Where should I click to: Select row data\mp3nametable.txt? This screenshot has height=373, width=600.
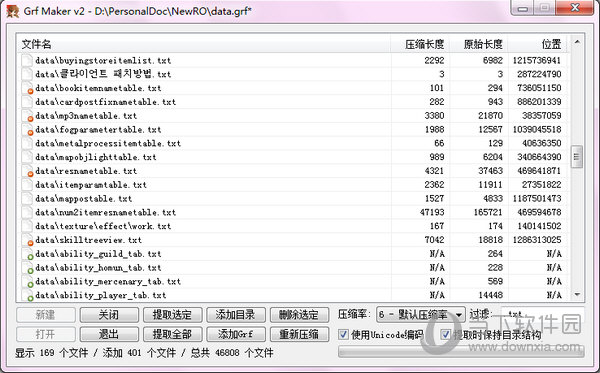tap(293, 116)
